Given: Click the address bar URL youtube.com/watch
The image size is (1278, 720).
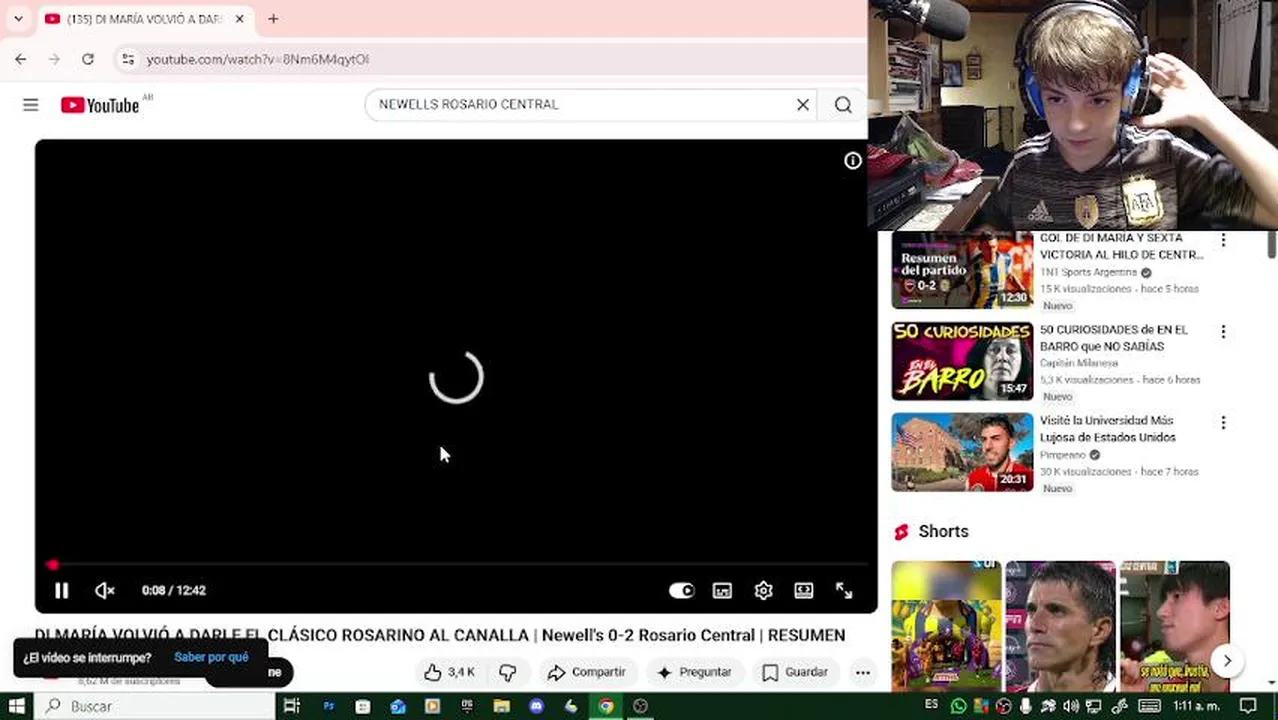Looking at the screenshot, I should coord(258,59).
